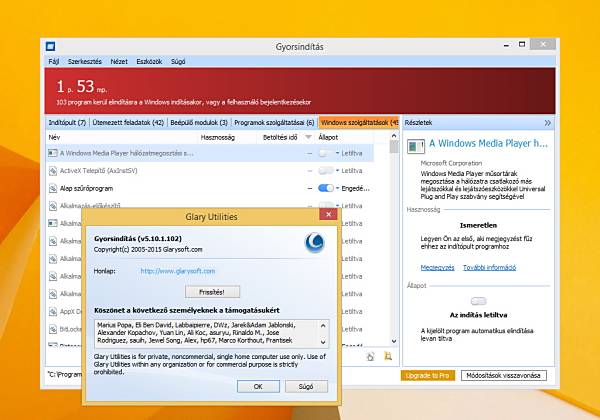Open the state dropdown of the ActiveX Telepítő row
The height and width of the screenshot is (420, 600).
click(338, 171)
